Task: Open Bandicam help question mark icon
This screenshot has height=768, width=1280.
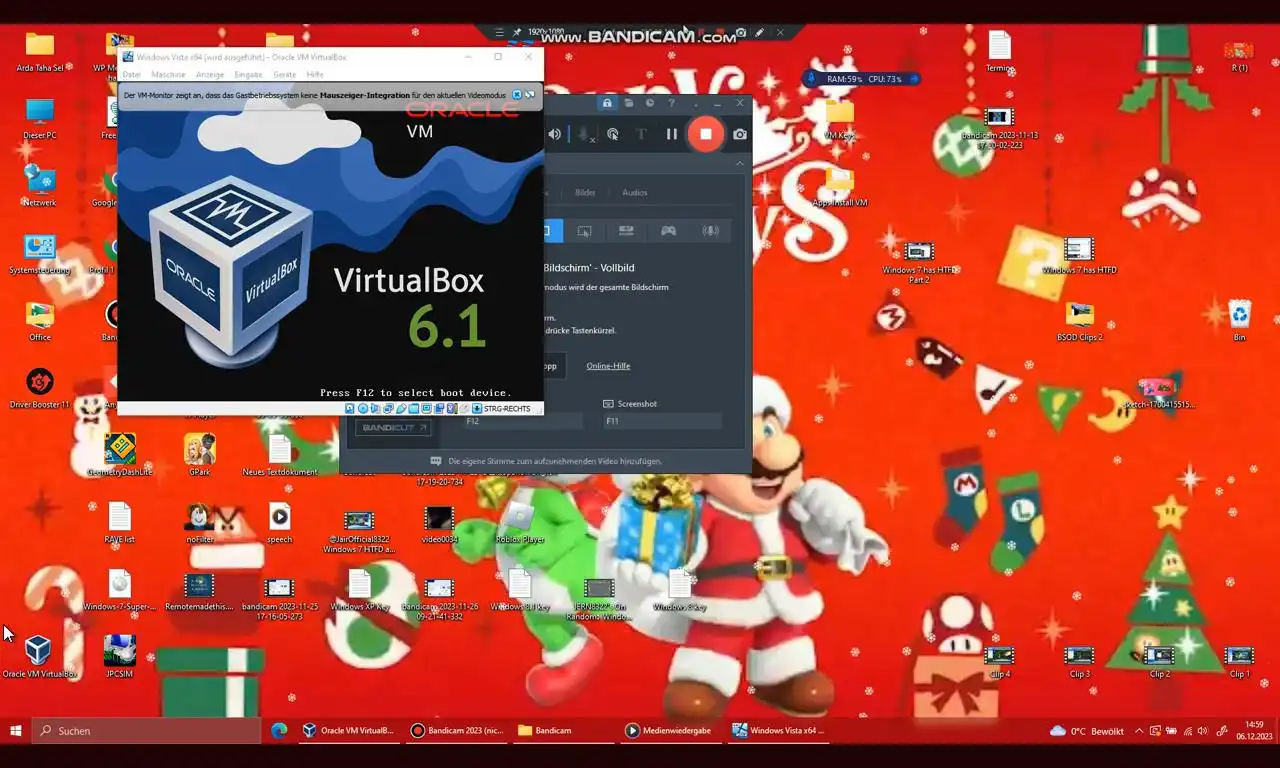Action: [x=672, y=103]
